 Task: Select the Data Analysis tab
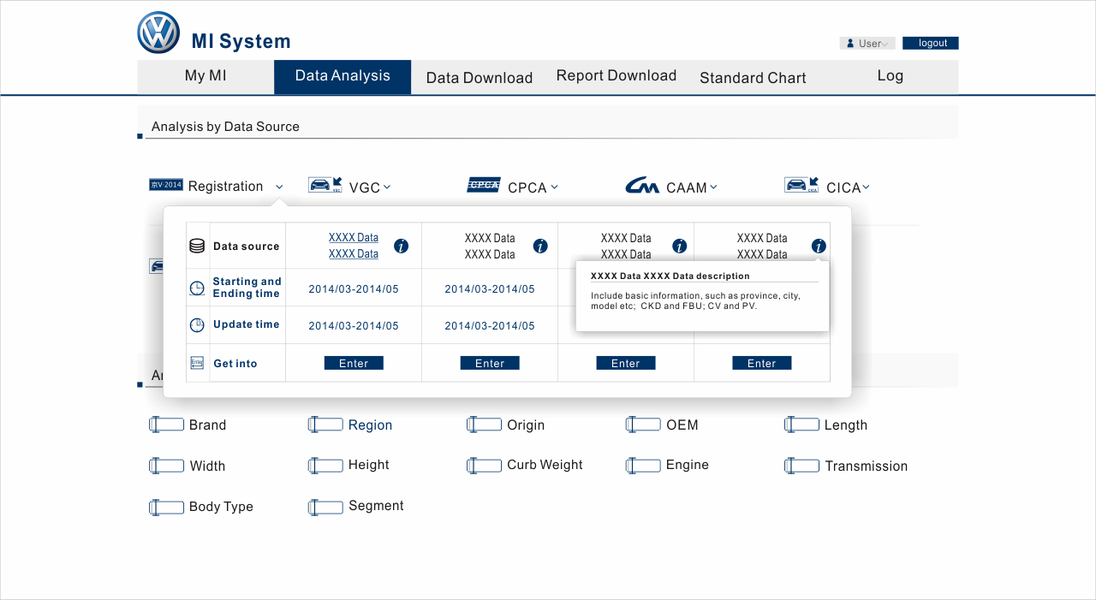coord(342,76)
